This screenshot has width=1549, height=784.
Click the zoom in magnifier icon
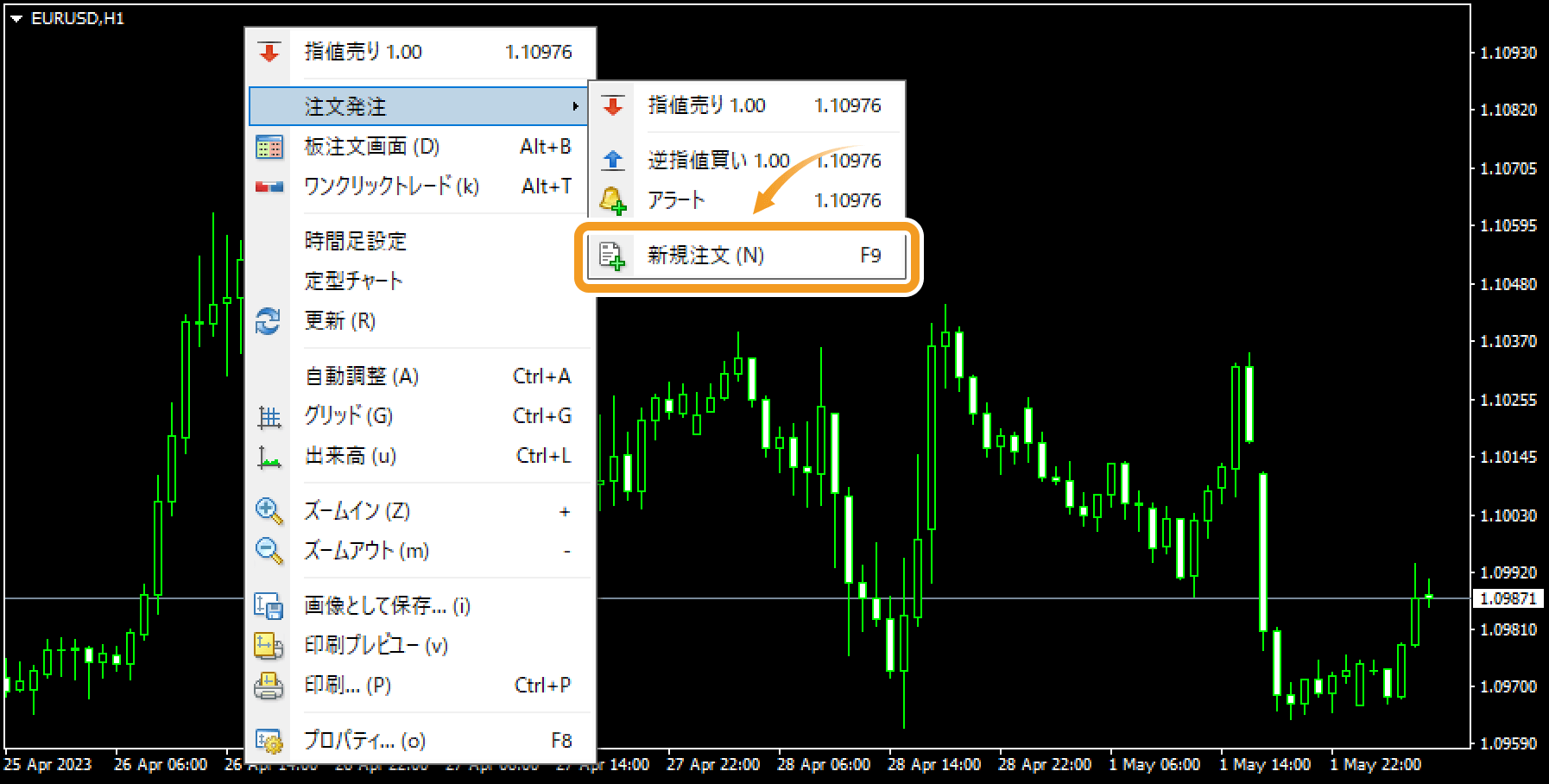(x=269, y=511)
